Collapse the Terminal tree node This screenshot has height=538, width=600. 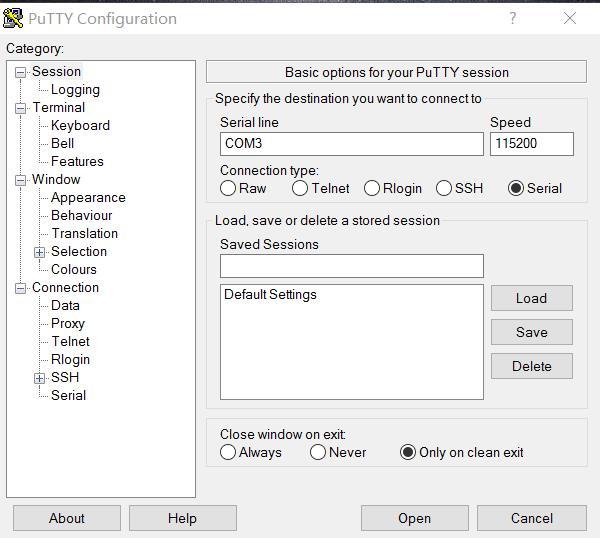(x=20, y=108)
